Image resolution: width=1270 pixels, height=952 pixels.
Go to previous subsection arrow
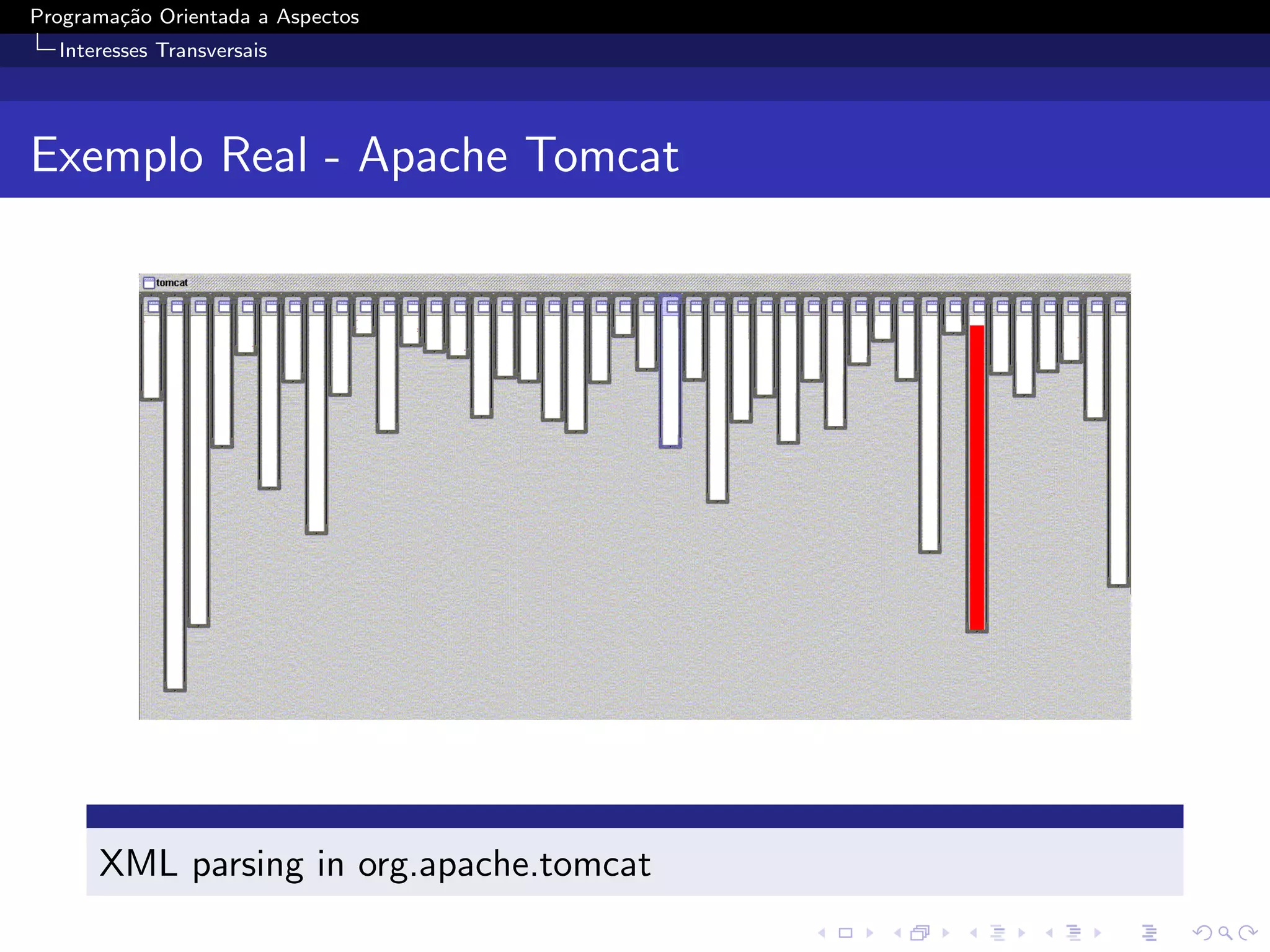coord(974,933)
